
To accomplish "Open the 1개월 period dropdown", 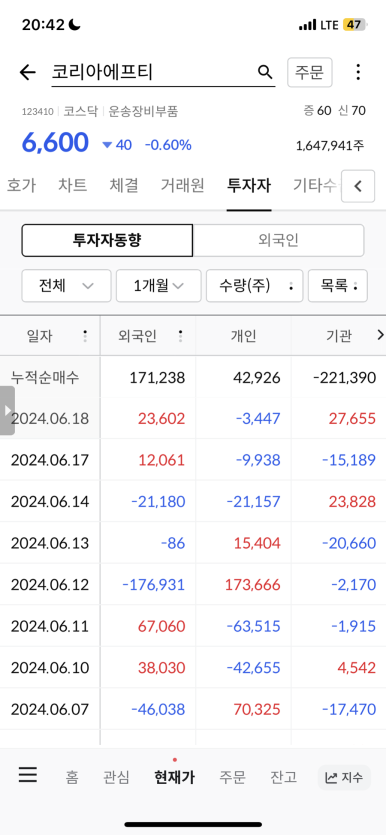I will (159, 286).
